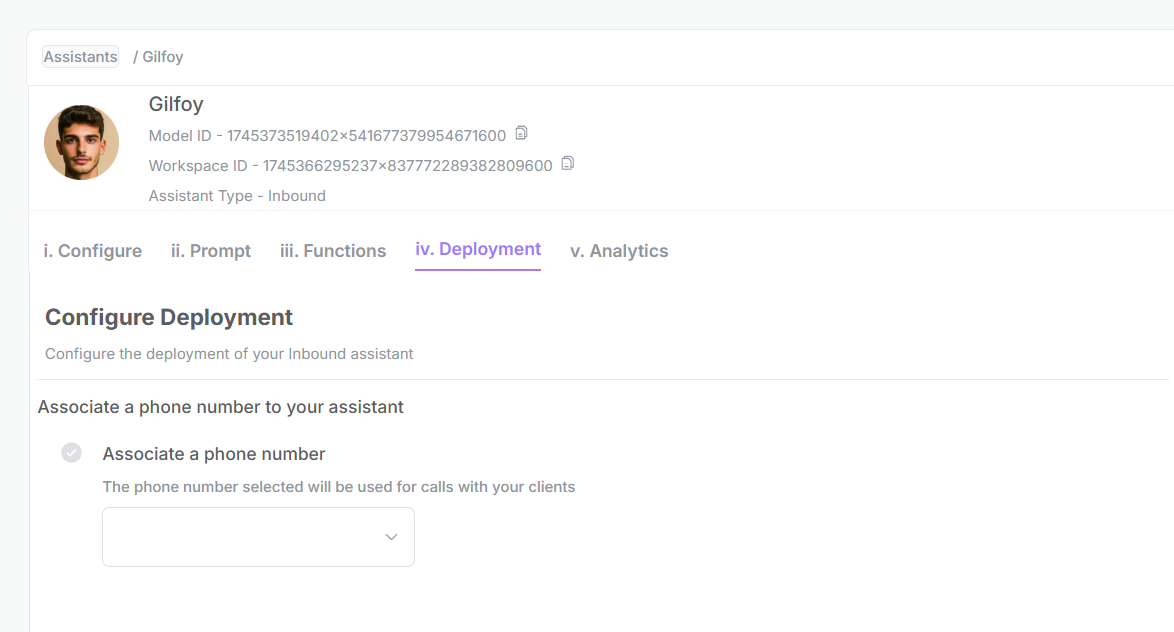
Task: Click the Model ID number text
Action: (x=366, y=136)
